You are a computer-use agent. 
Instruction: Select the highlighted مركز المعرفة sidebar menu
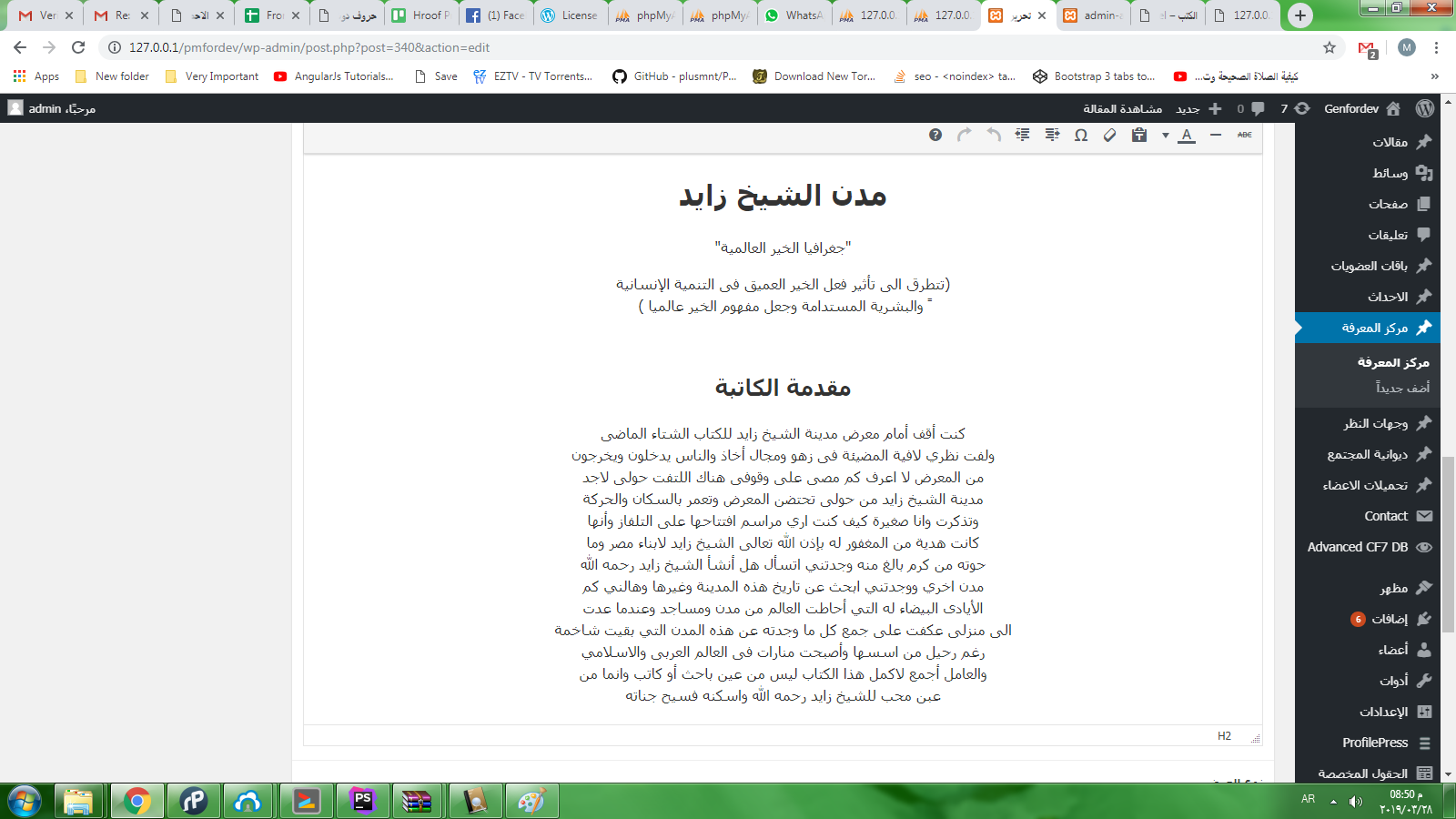(x=1368, y=328)
